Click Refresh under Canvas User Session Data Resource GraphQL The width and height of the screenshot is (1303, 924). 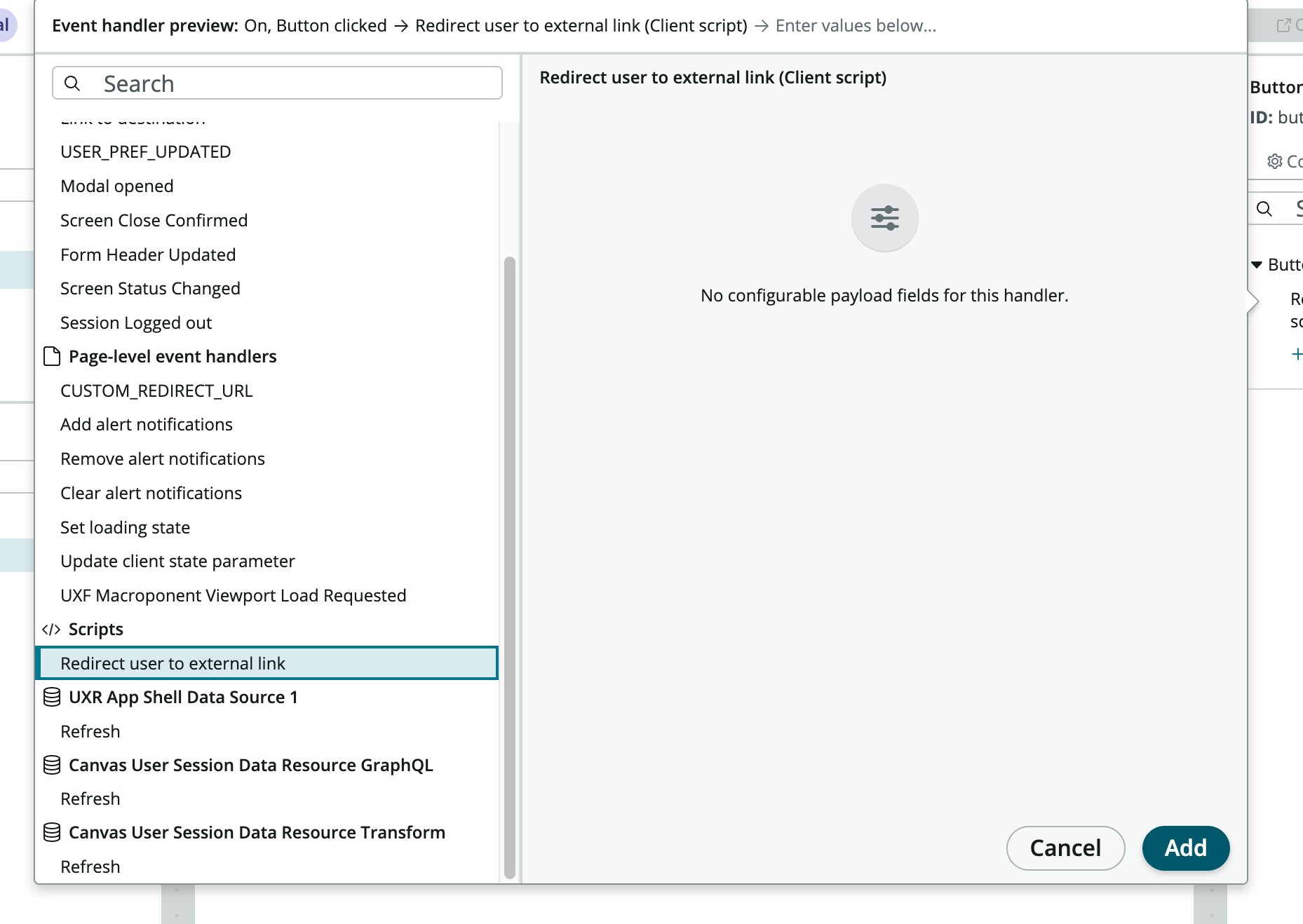pos(90,799)
